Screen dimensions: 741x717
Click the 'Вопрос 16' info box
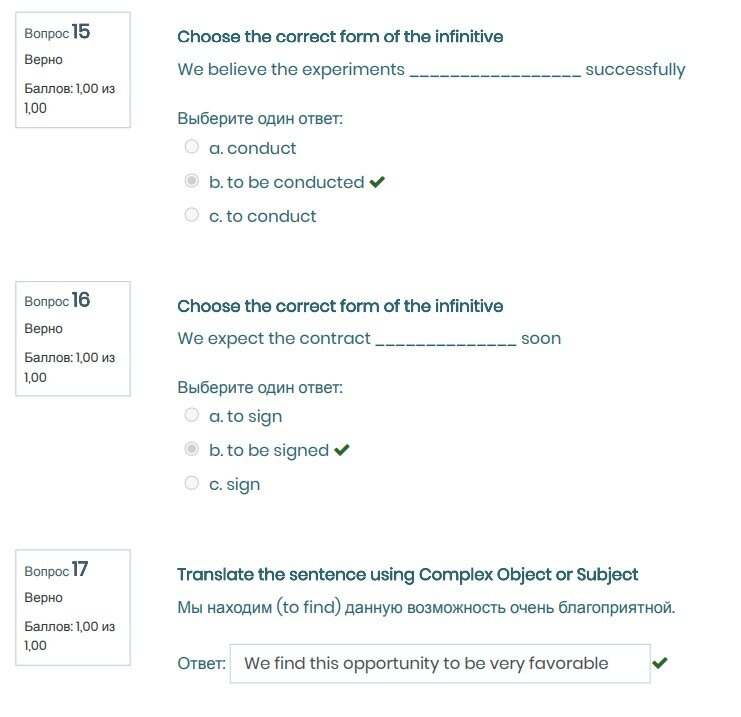click(x=73, y=338)
